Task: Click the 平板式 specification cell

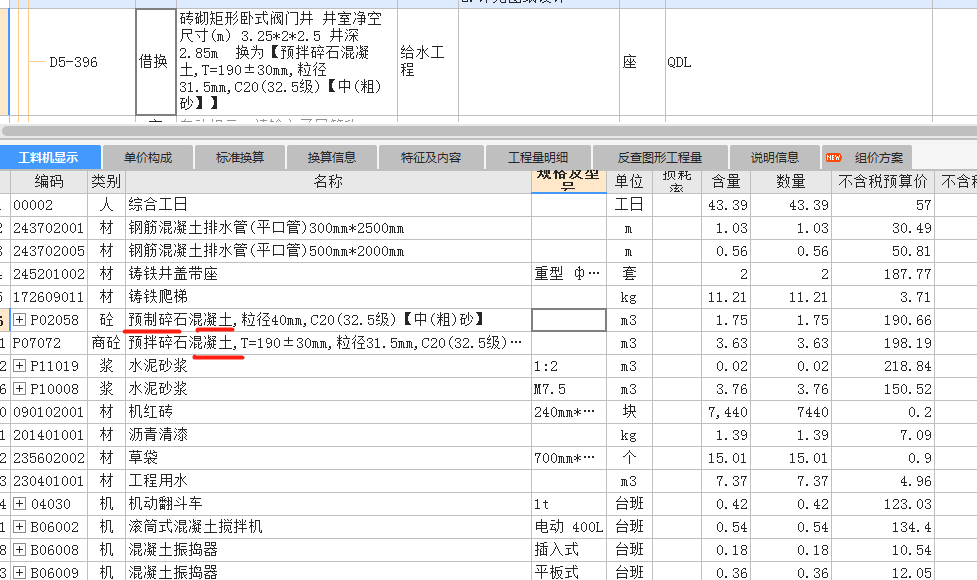Action: click(568, 572)
